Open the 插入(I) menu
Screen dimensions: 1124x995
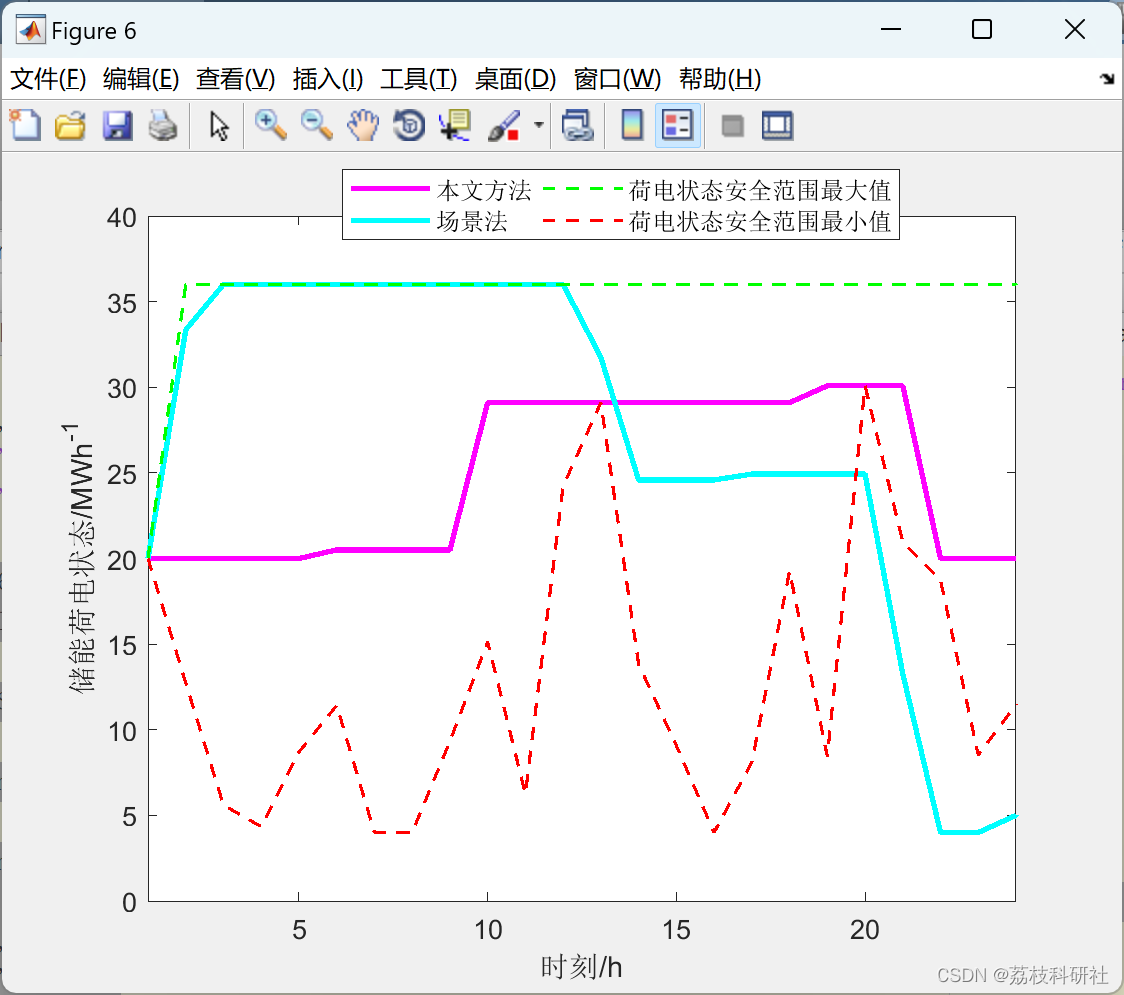tap(327, 79)
